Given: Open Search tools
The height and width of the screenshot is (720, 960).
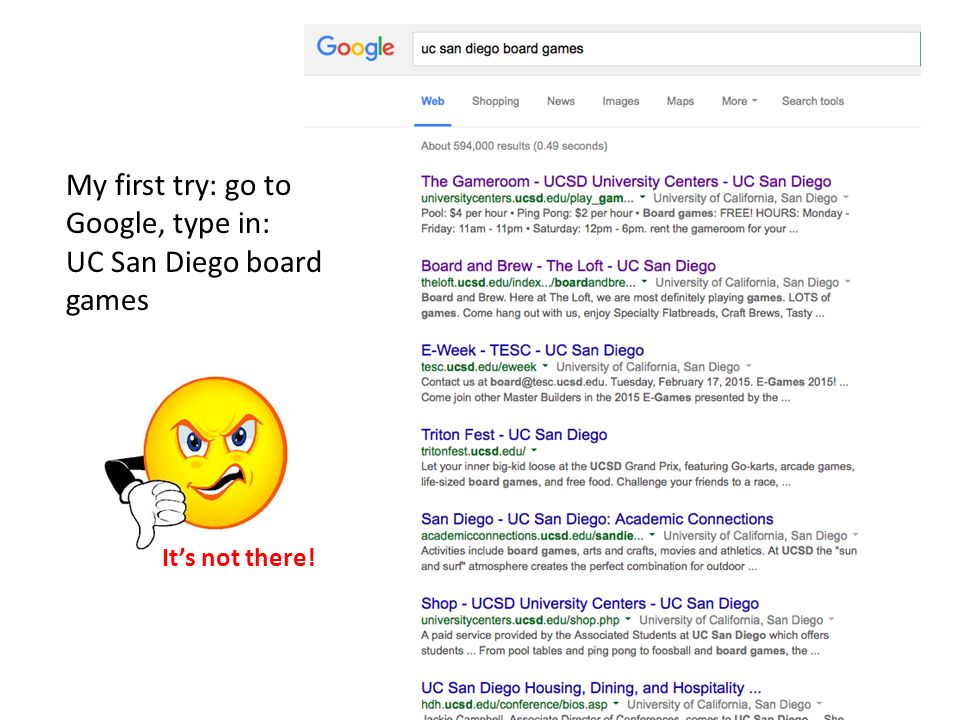Looking at the screenshot, I should (812, 101).
